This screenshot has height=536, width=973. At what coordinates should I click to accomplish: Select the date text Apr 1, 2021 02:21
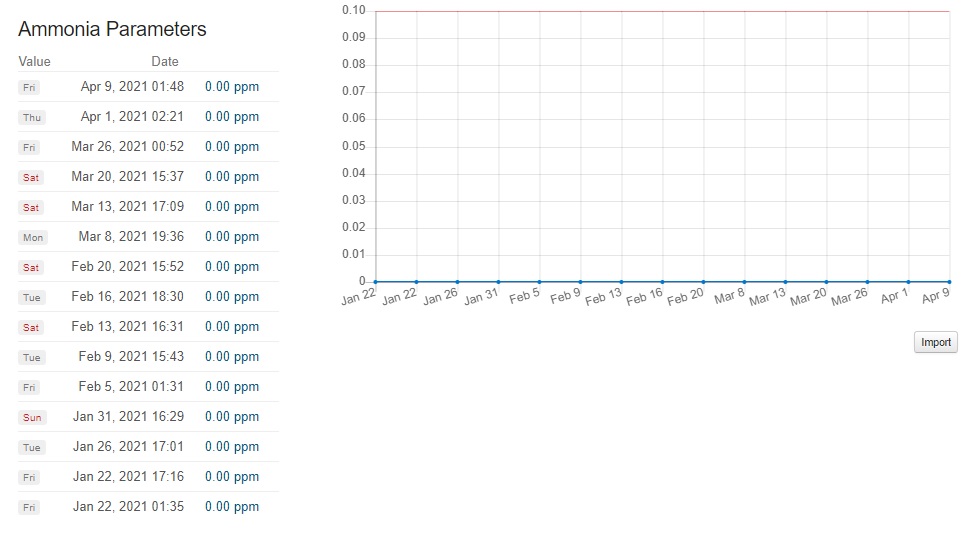pos(132,117)
